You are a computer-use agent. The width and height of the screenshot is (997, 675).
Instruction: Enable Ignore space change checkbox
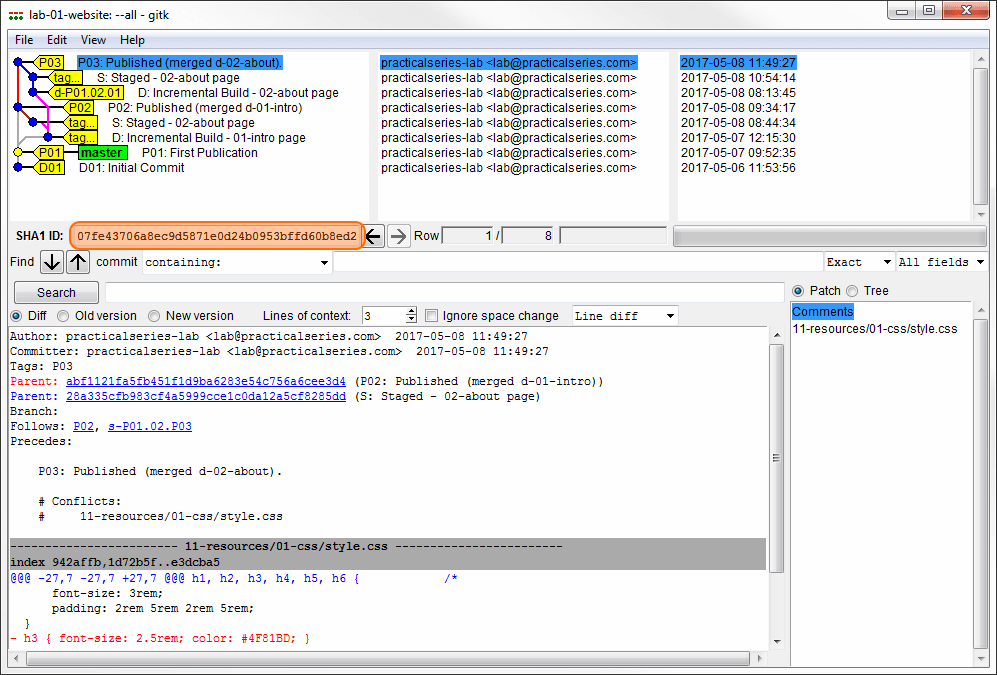432,316
